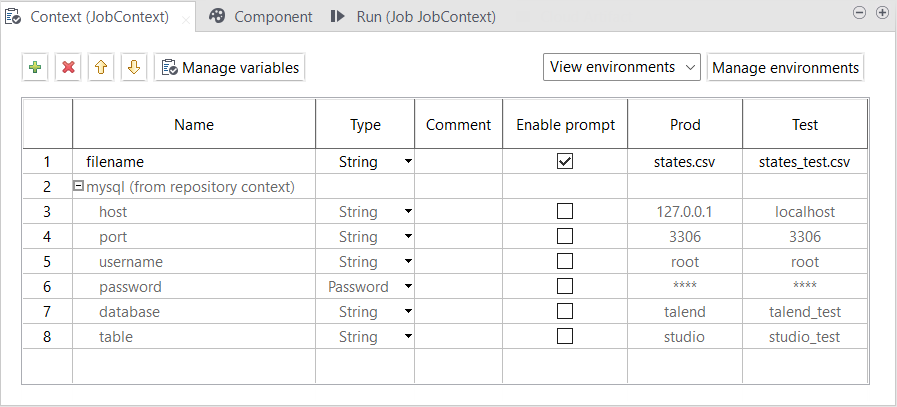This screenshot has width=897, height=407.
Task: Enable prompt checkbox for host
Action: [x=565, y=211]
